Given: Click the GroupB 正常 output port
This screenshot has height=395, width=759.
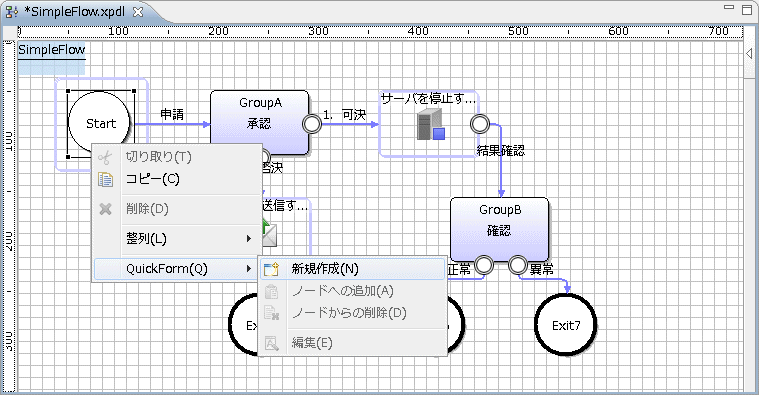Looking at the screenshot, I should 484,265.
